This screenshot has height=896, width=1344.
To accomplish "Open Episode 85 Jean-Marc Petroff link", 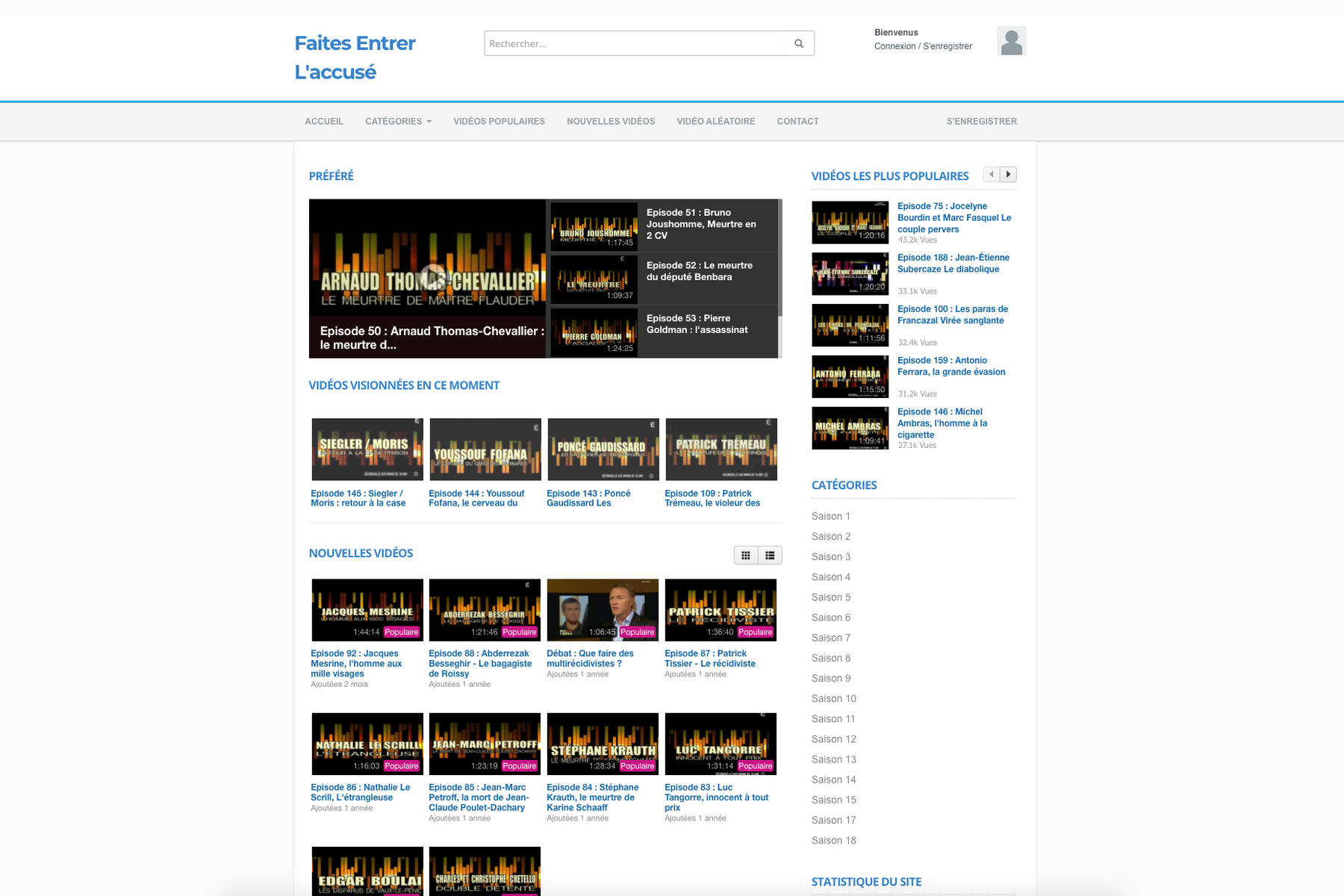I will coord(477,797).
